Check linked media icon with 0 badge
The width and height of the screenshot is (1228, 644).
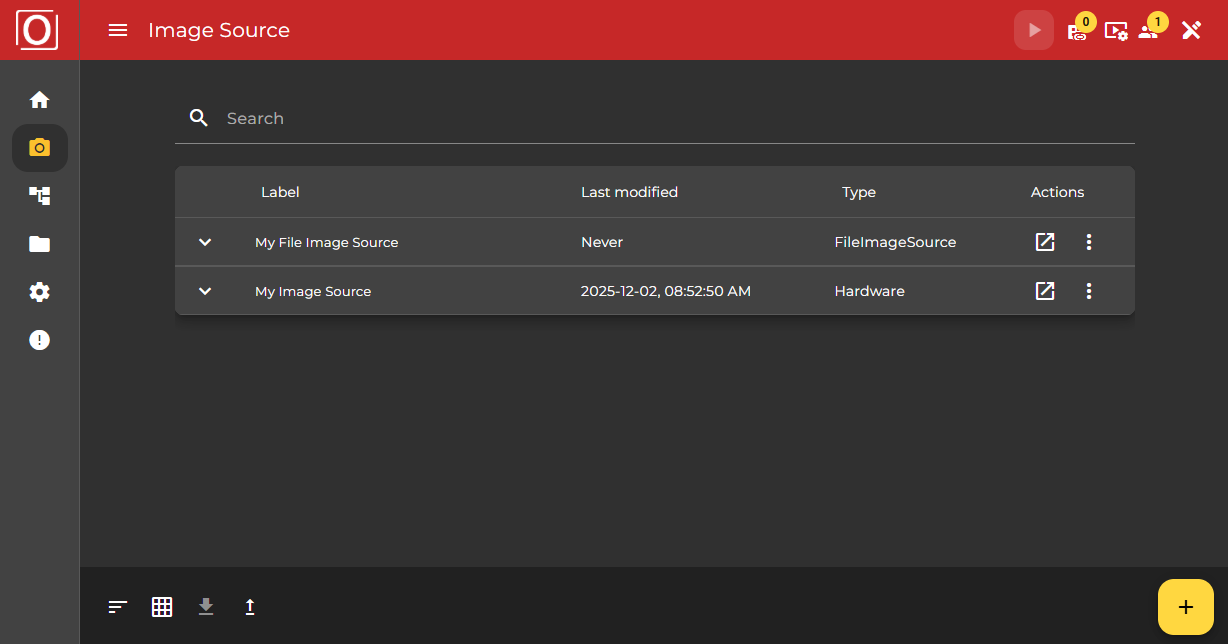(1076, 33)
